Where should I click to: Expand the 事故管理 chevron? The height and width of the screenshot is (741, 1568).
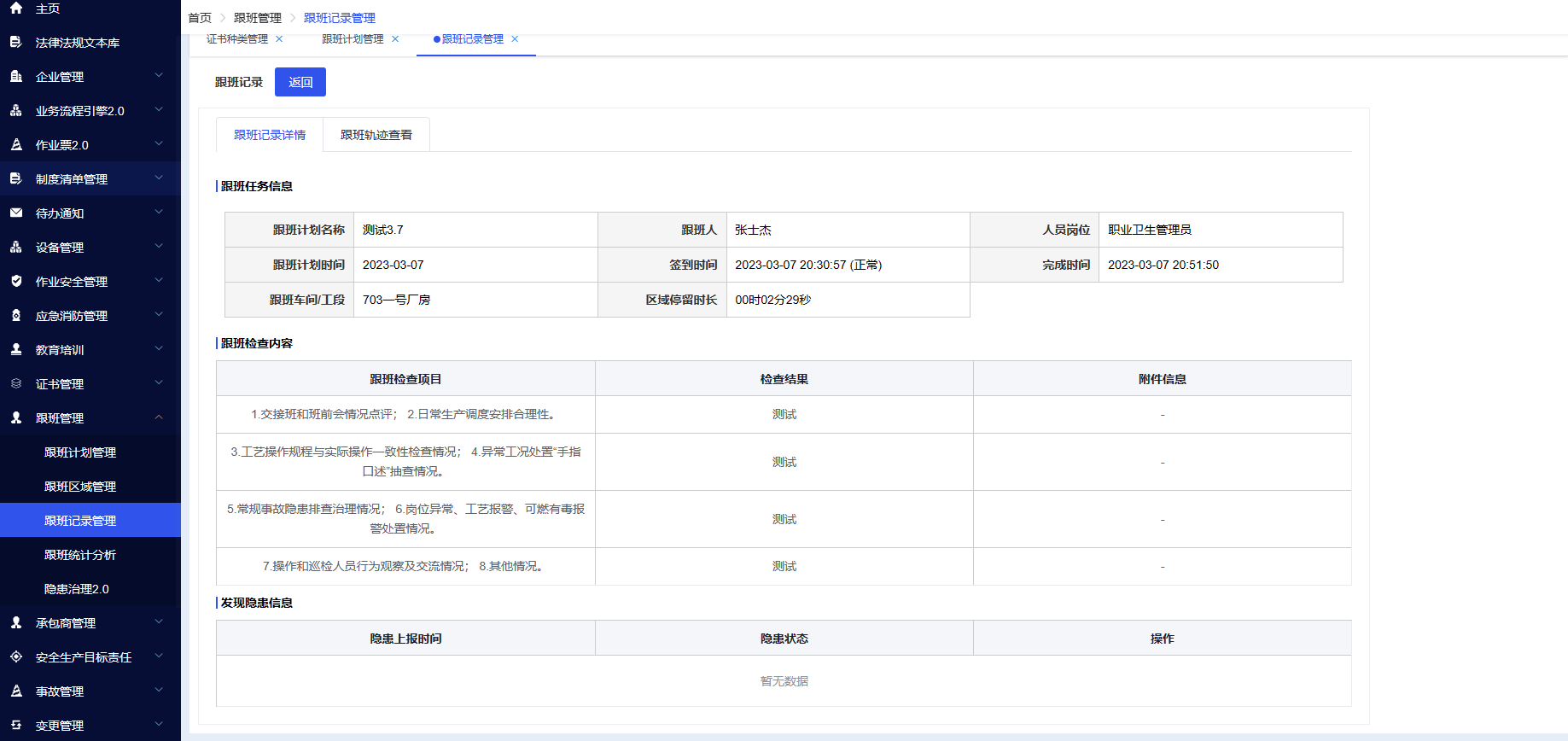(159, 690)
